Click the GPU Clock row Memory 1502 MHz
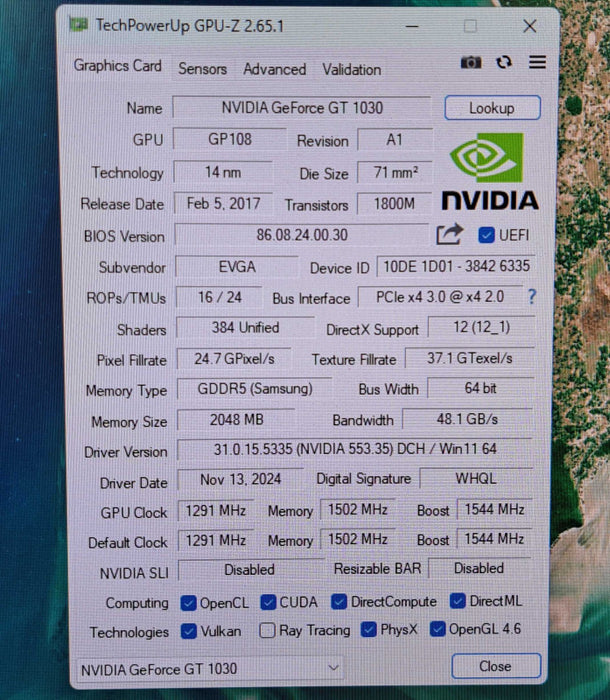This screenshot has height=700, width=610. tap(358, 509)
